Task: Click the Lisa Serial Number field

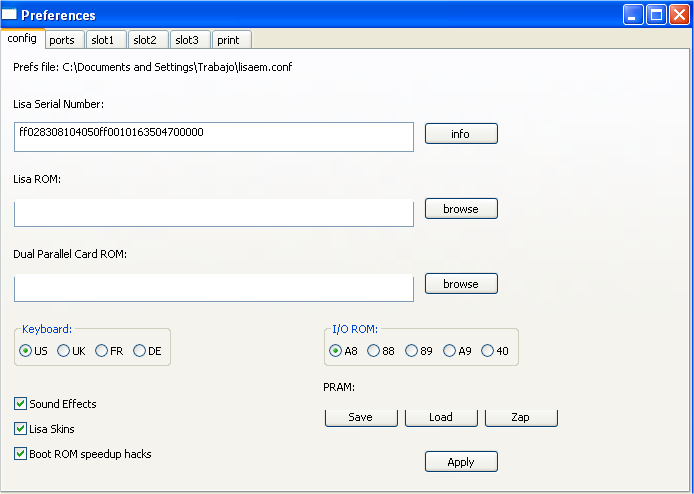Action: (x=214, y=137)
